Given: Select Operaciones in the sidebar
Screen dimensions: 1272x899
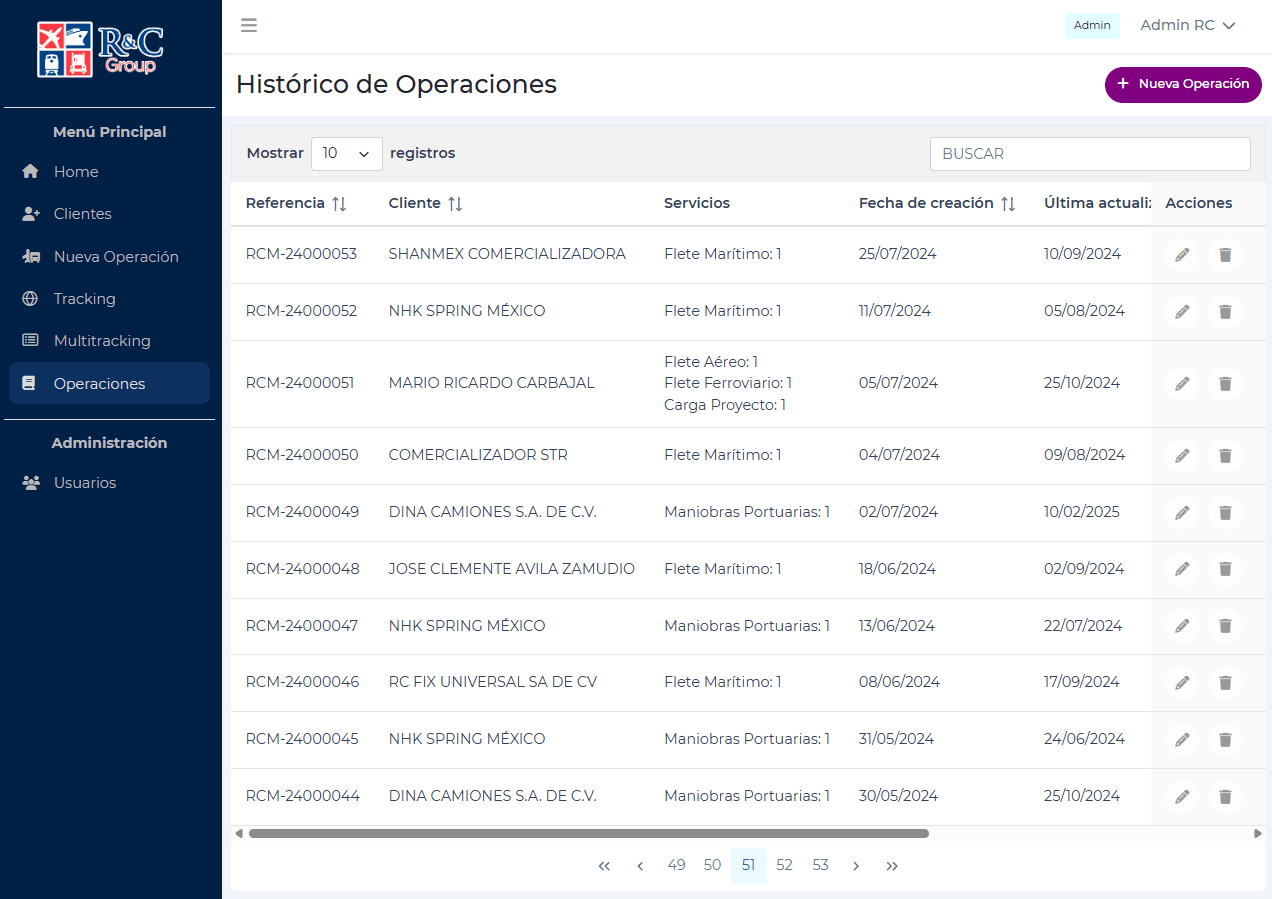Looking at the screenshot, I should 110,383.
